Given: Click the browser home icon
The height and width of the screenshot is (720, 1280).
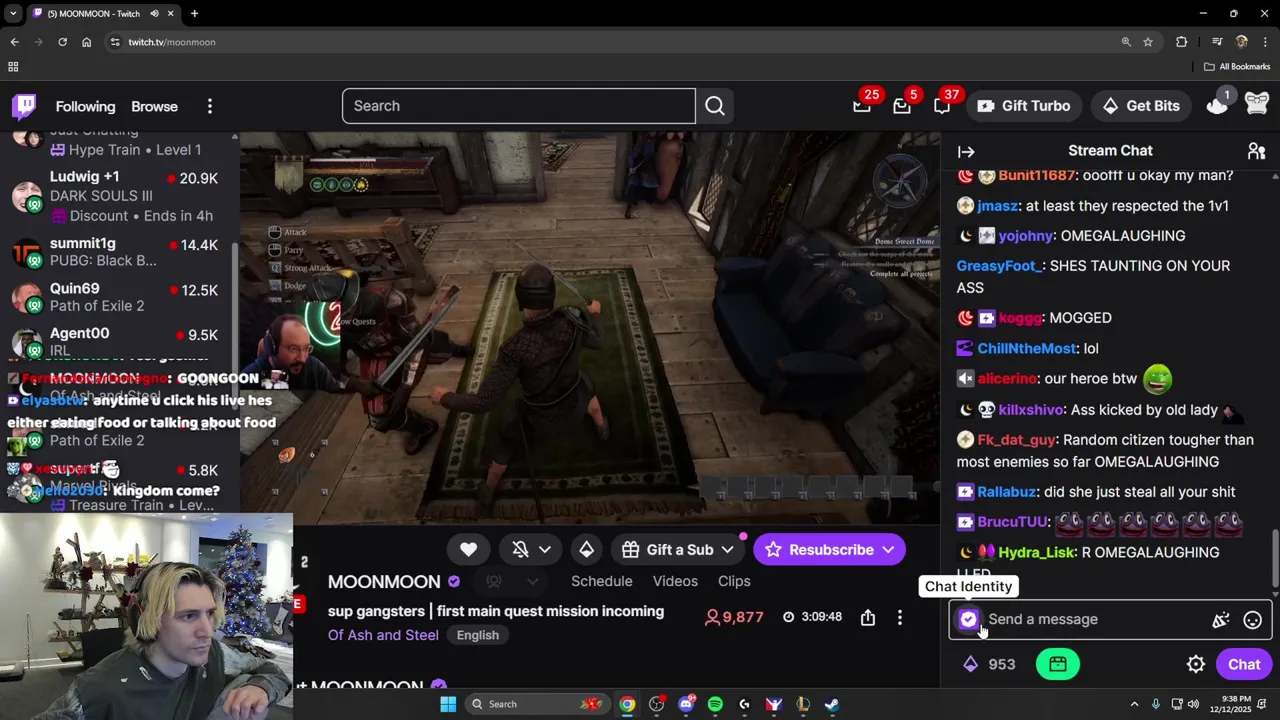Looking at the screenshot, I should (x=87, y=42).
